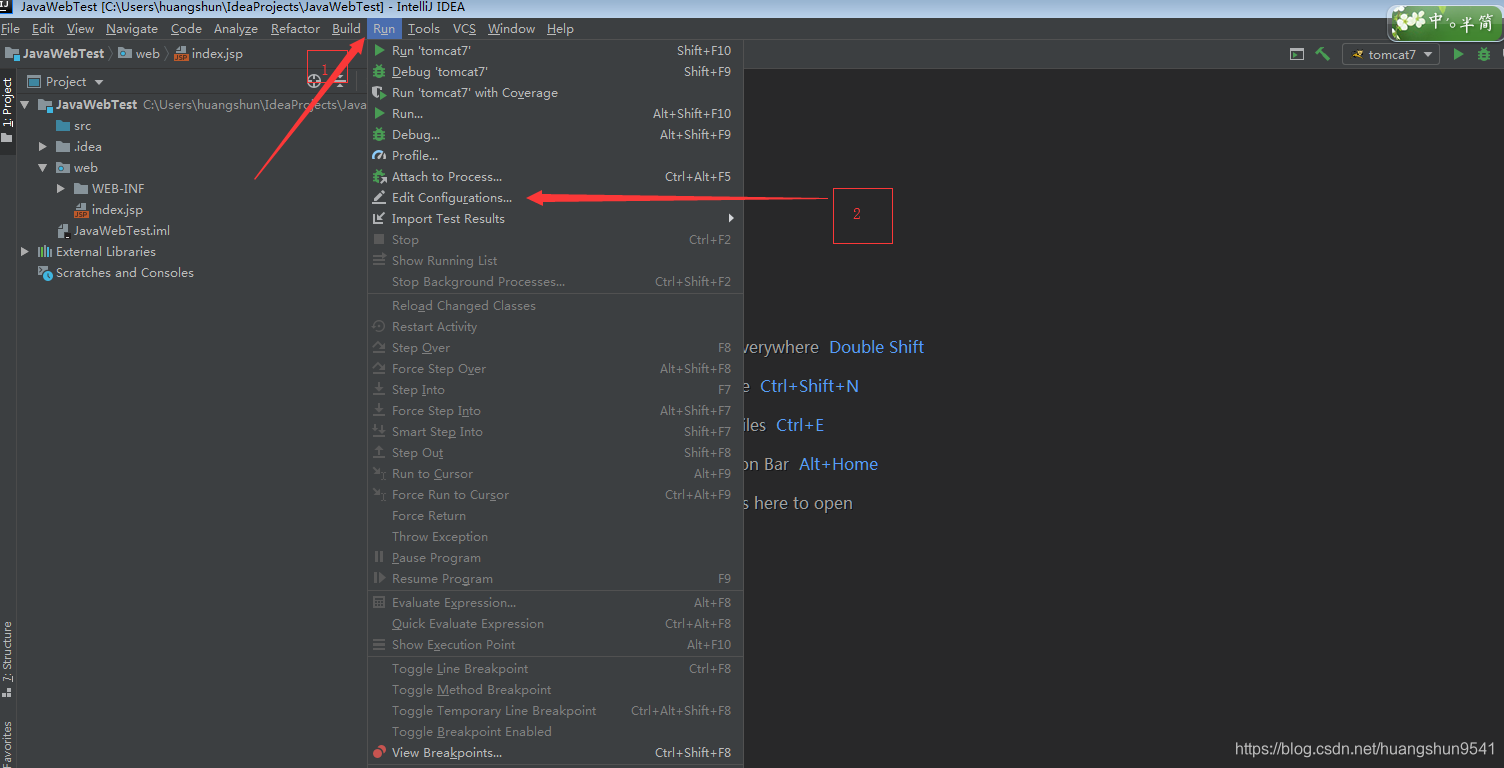Viewport: 1504px width, 768px height.
Task: Open the Code menu
Action: click(x=186, y=28)
